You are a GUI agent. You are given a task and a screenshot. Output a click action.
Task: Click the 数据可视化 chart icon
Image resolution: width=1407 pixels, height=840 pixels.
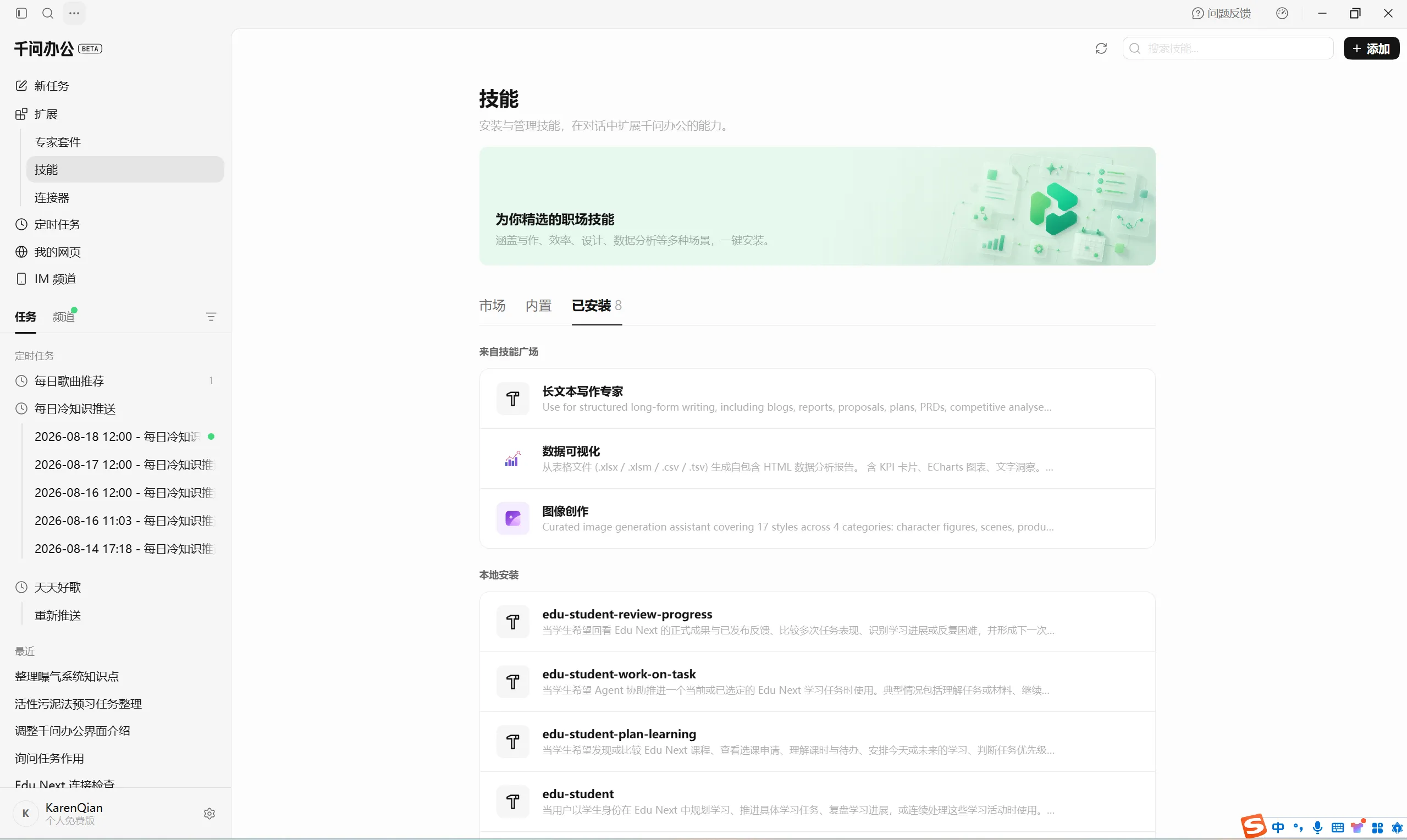click(x=513, y=458)
